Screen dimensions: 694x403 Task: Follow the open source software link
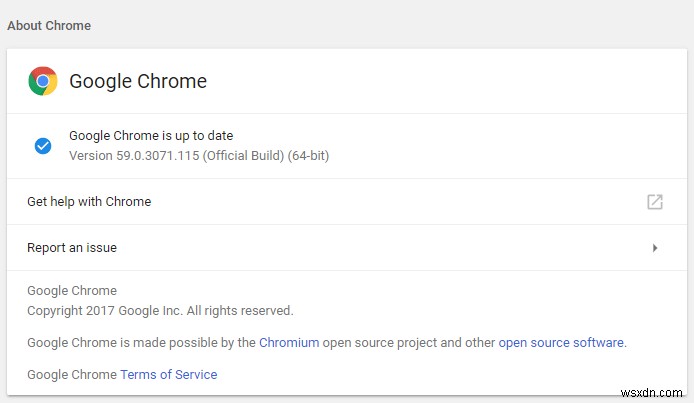coord(561,342)
